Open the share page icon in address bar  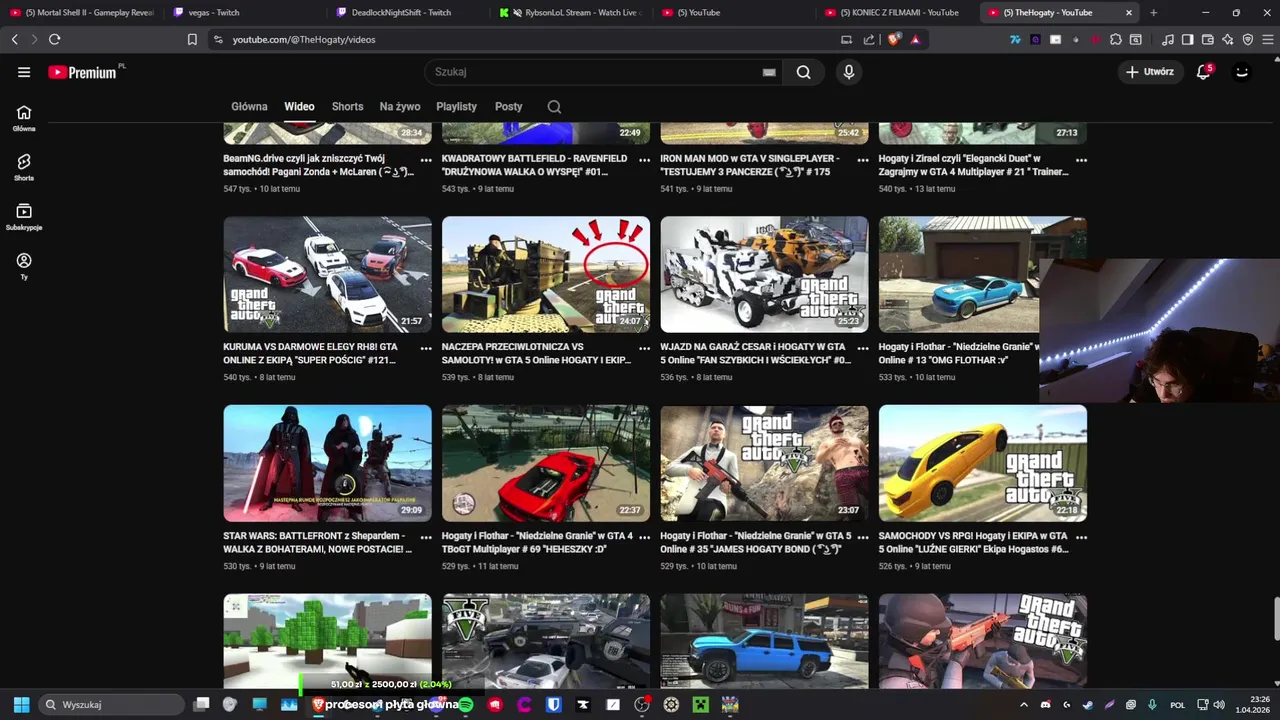coord(868,39)
